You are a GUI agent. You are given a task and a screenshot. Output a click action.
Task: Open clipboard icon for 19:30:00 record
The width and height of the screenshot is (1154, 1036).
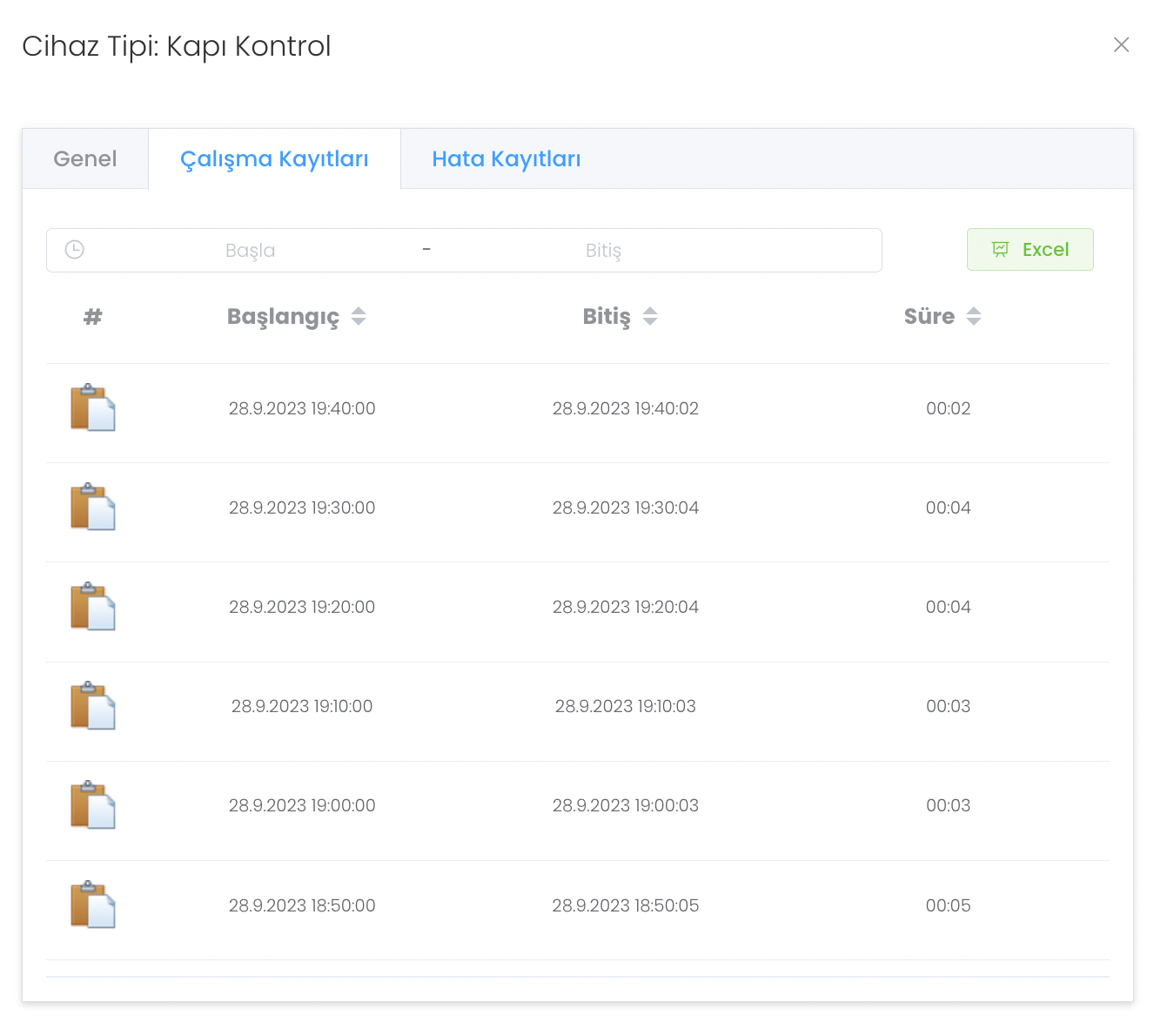(92, 508)
